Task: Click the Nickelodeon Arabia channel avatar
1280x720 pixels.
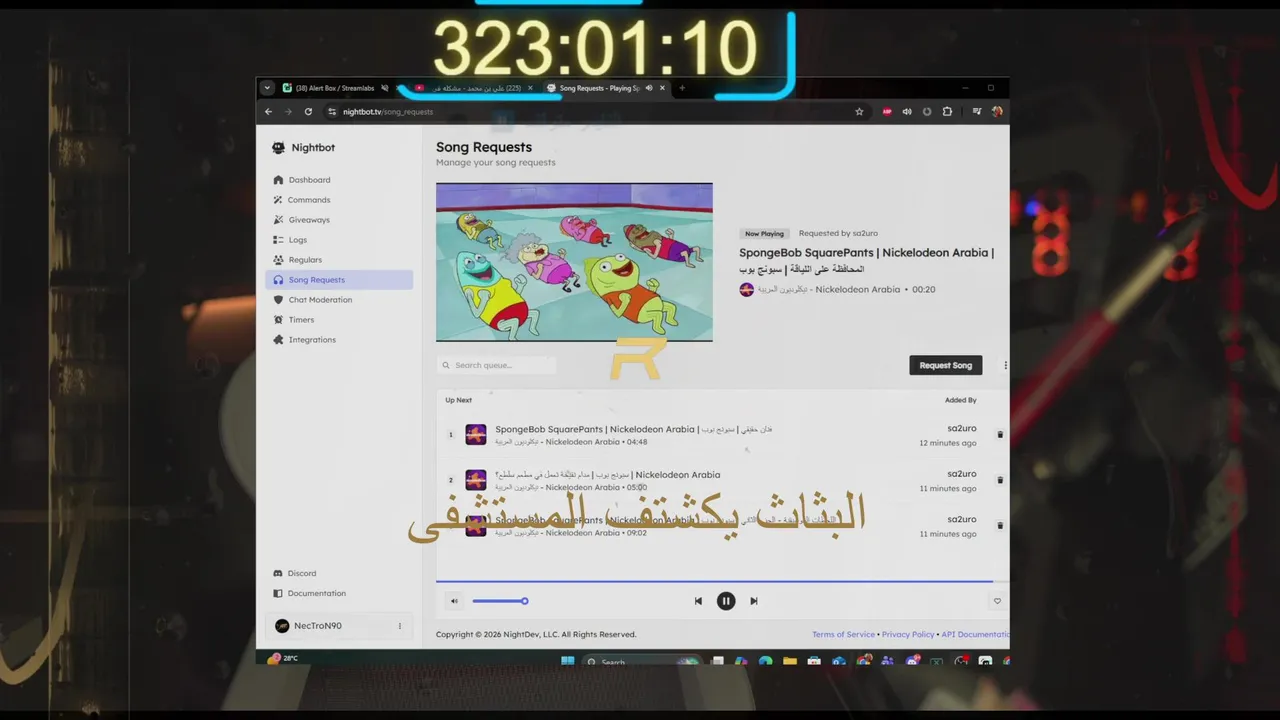Action: click(746, 290)
